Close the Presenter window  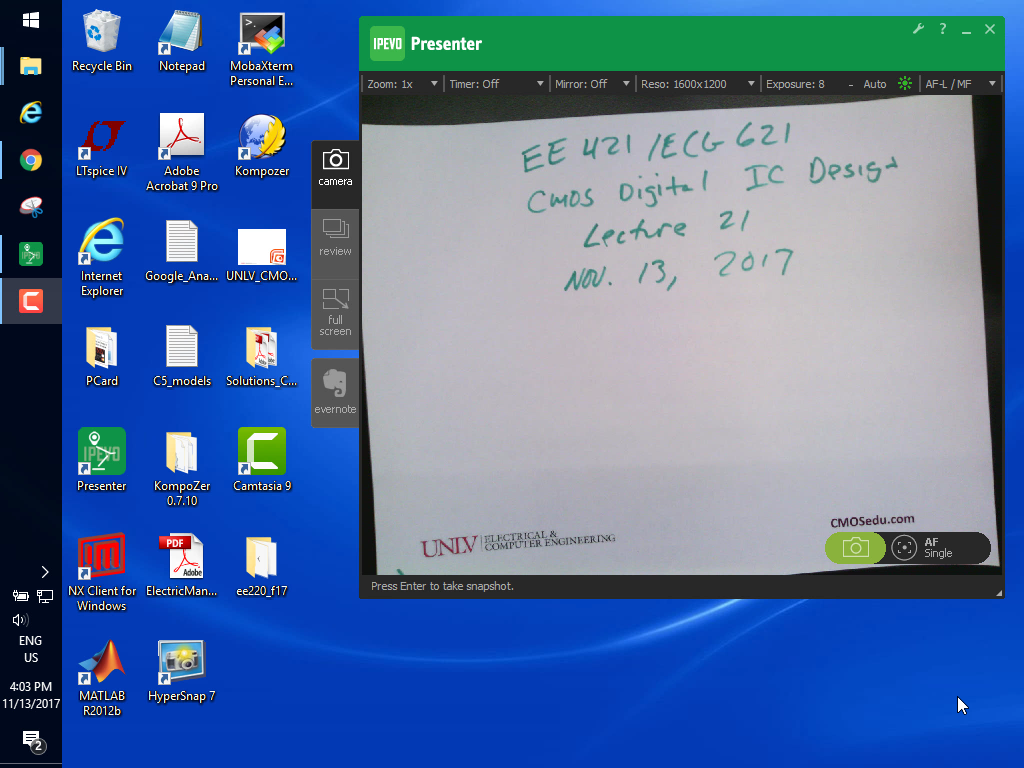tap(990, 29)
